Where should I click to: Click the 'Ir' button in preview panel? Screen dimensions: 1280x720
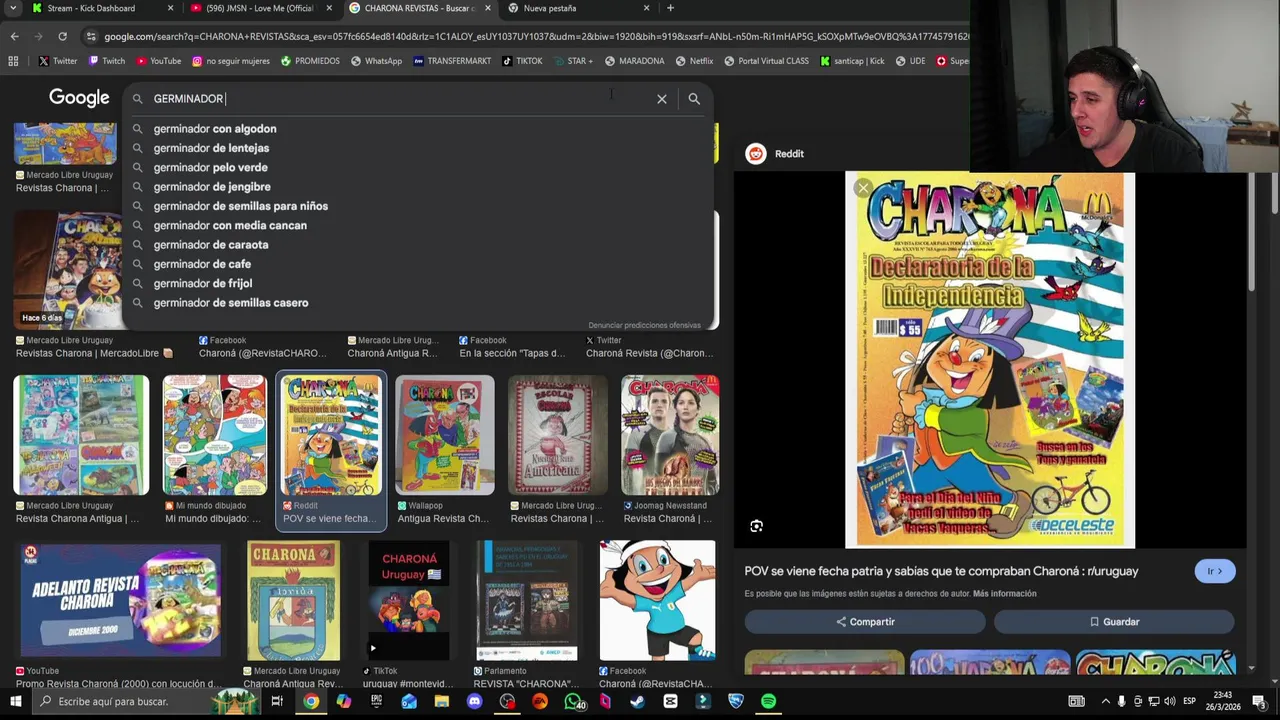(x=1215, y=571)
